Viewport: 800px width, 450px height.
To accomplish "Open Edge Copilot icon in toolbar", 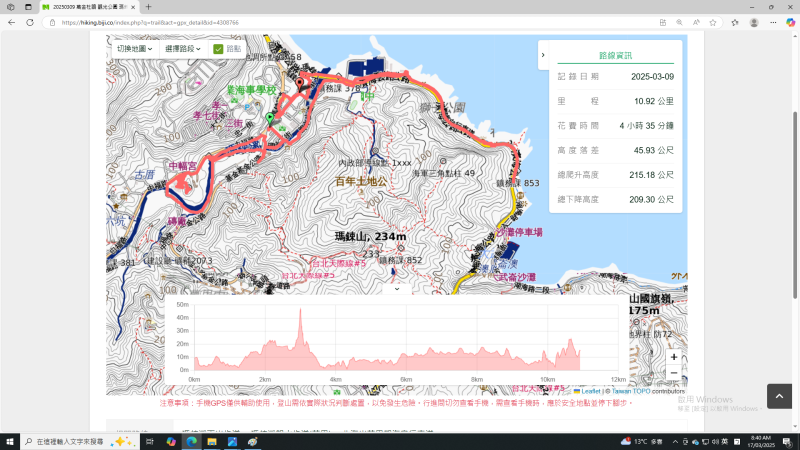I will 790,21.
